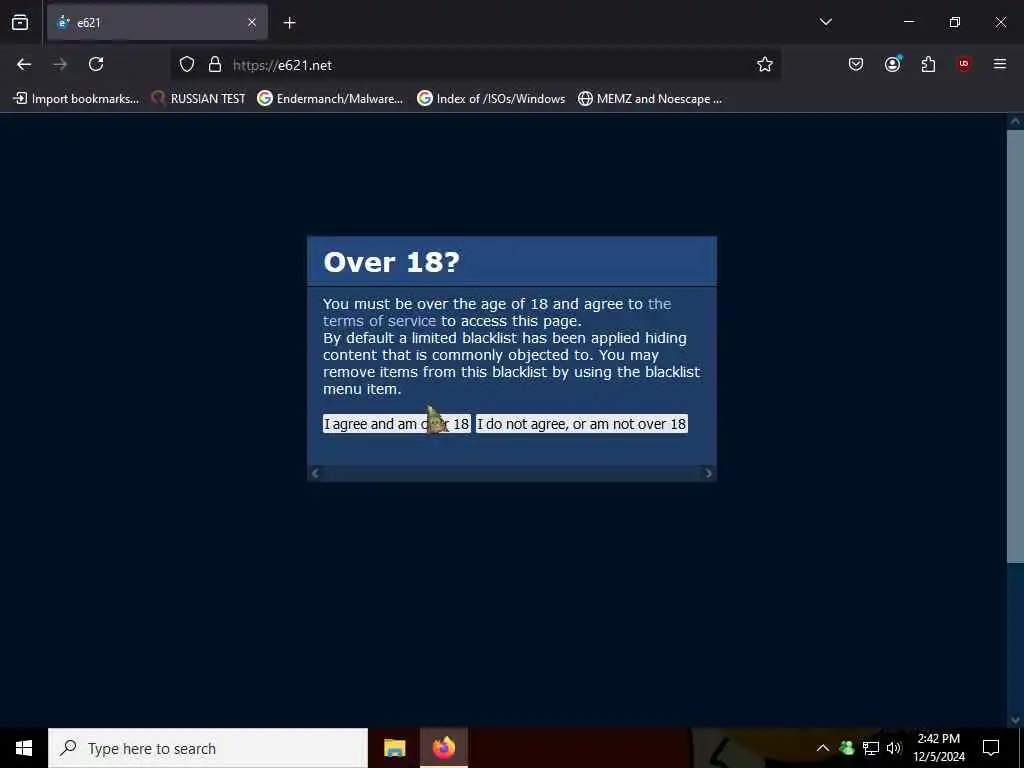Open MEMZ and Noescape ... bookmark

[650, 99]
